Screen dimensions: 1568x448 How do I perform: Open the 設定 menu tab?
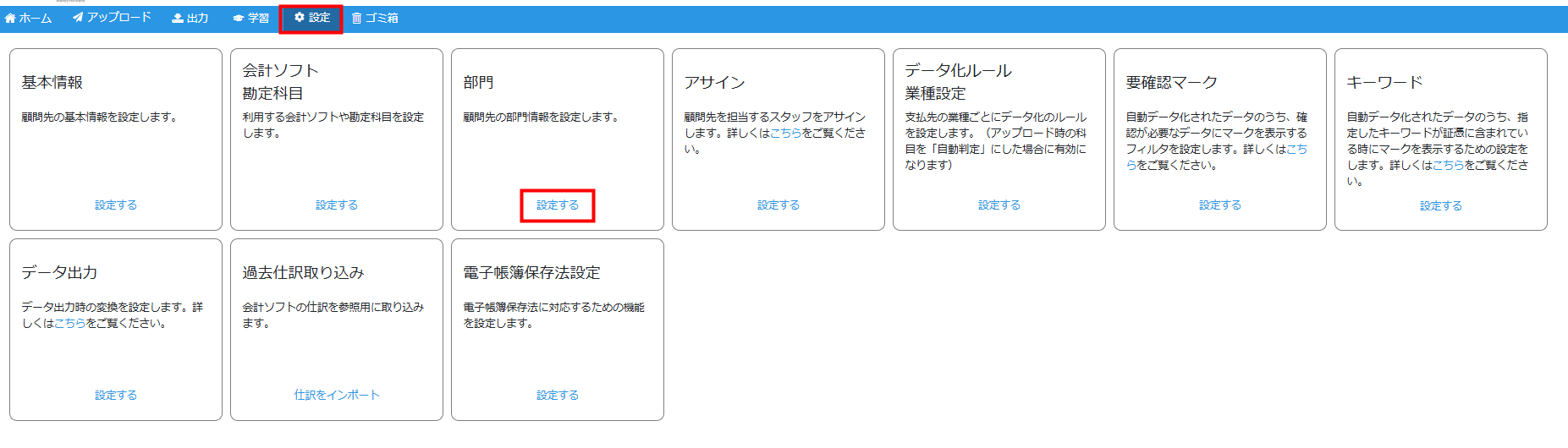click(311, 18)
